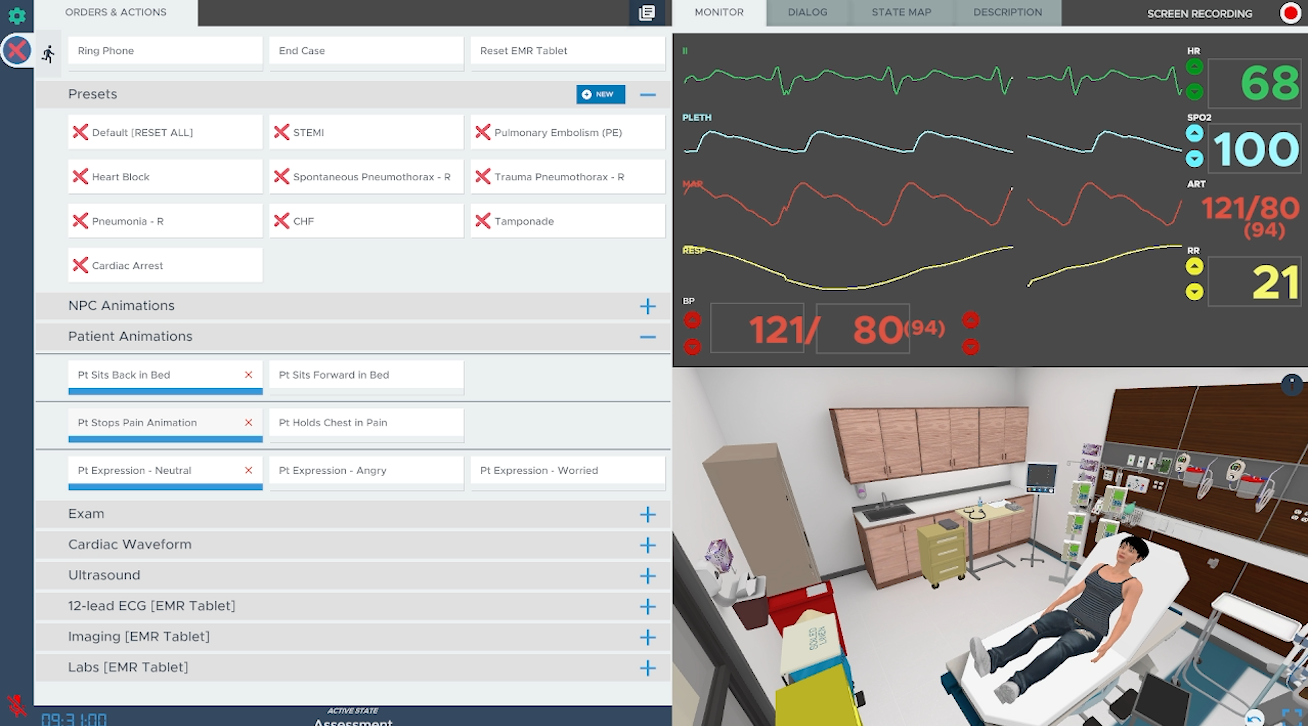
Task: Expand the NPC Animations section
Action: (647, 306)
